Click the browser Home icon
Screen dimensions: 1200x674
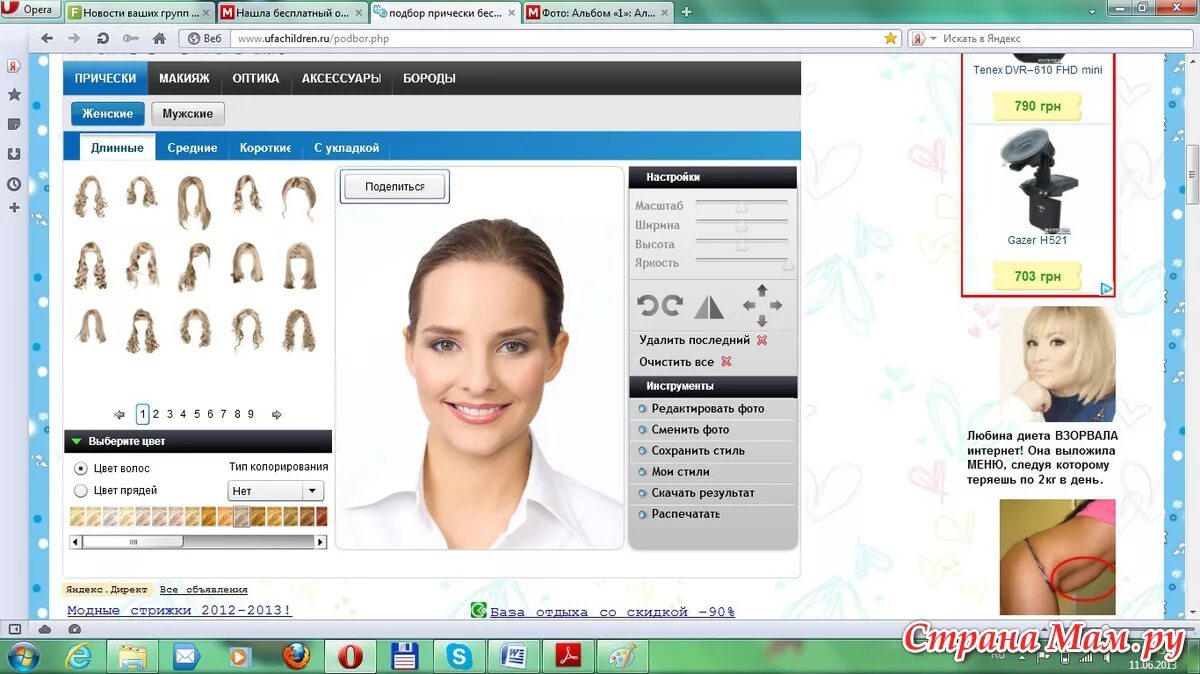click(x=158, y=38)
